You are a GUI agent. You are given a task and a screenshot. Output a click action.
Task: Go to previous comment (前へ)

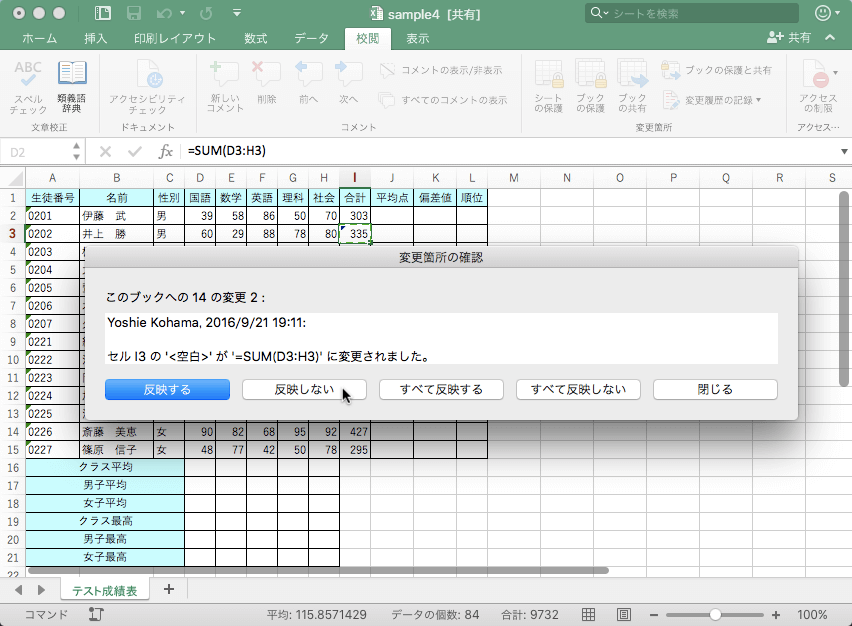coord(308,83)
